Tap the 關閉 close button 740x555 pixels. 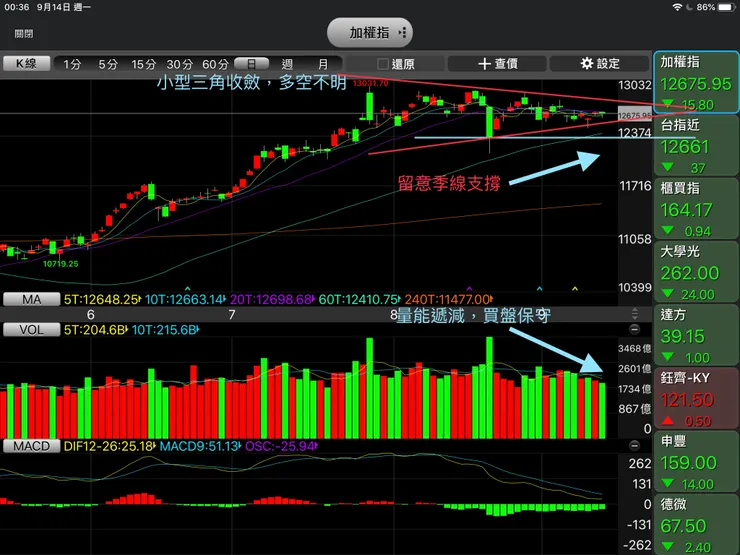pos(24,34)
